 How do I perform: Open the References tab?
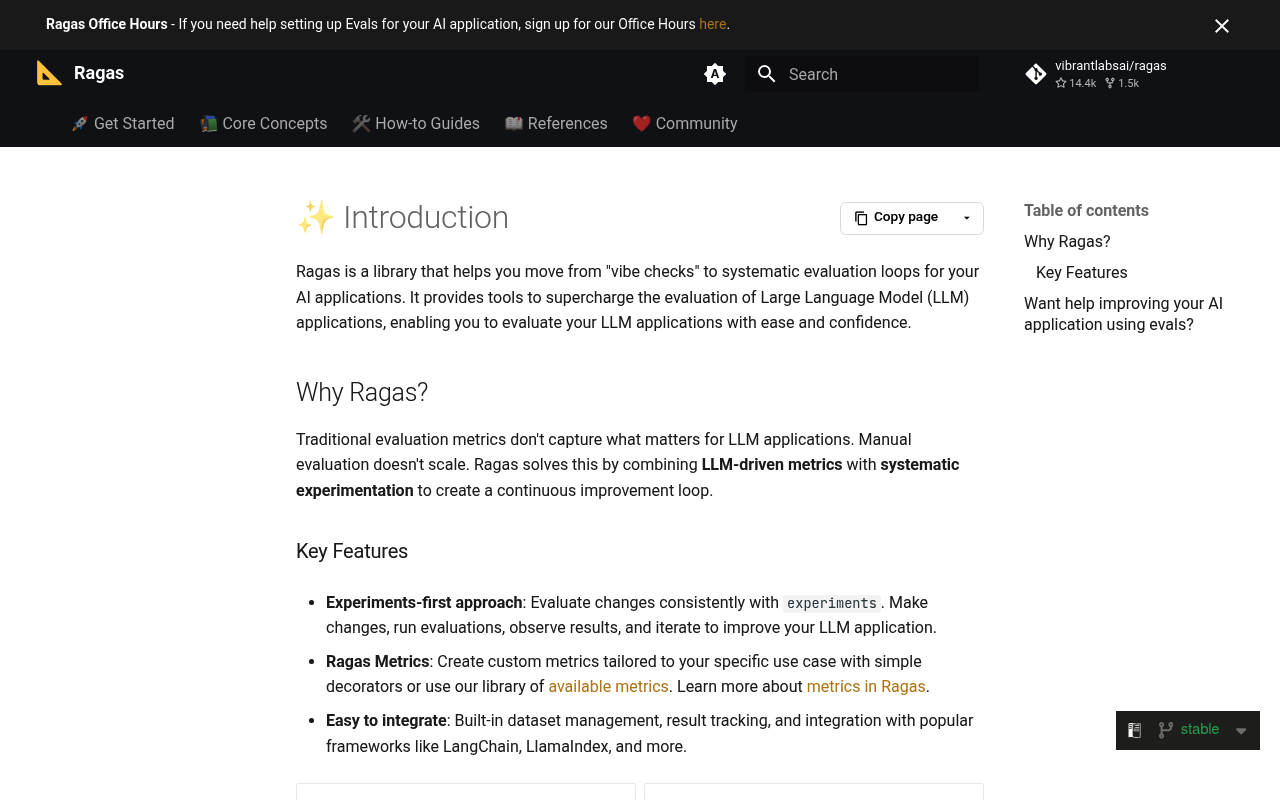point(556,123)
